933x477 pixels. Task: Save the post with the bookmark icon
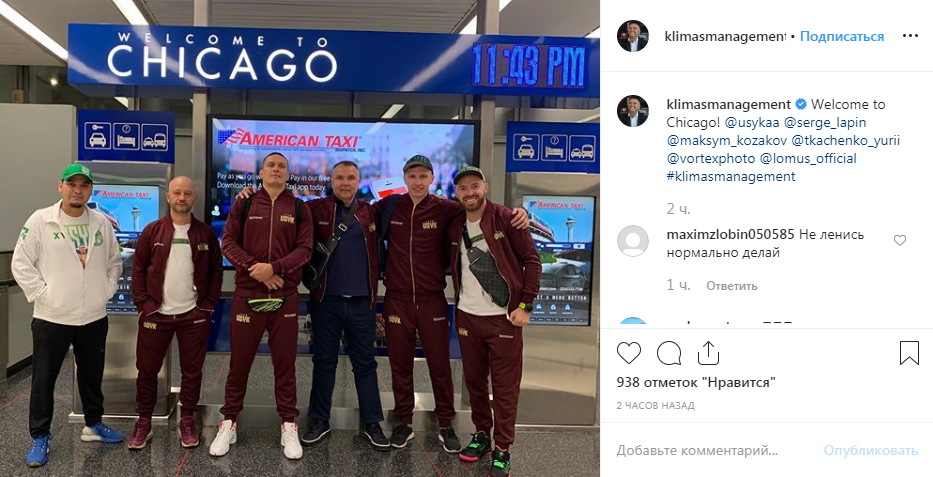[909, 353]
